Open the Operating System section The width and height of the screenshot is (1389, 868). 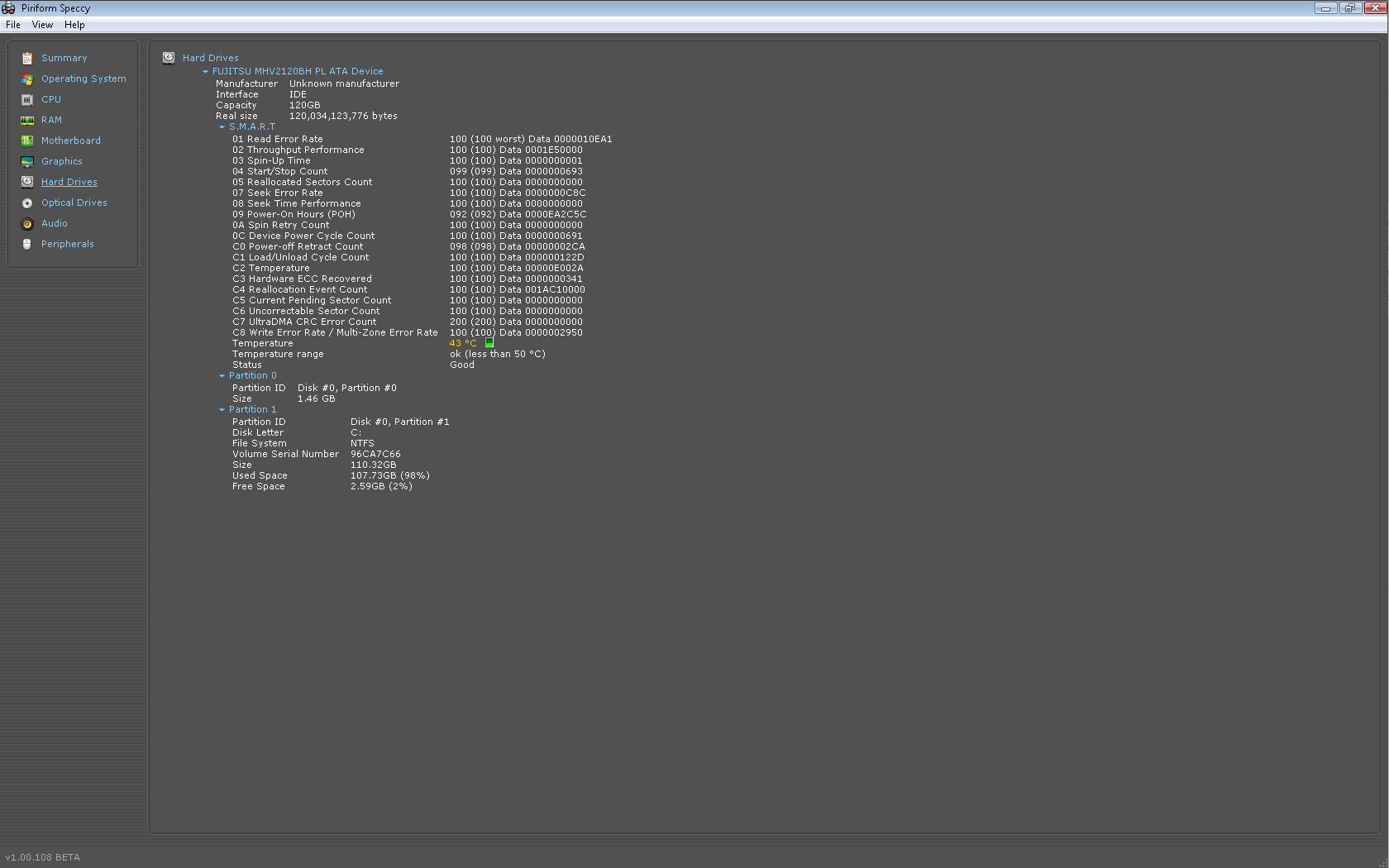click(84, 79)
